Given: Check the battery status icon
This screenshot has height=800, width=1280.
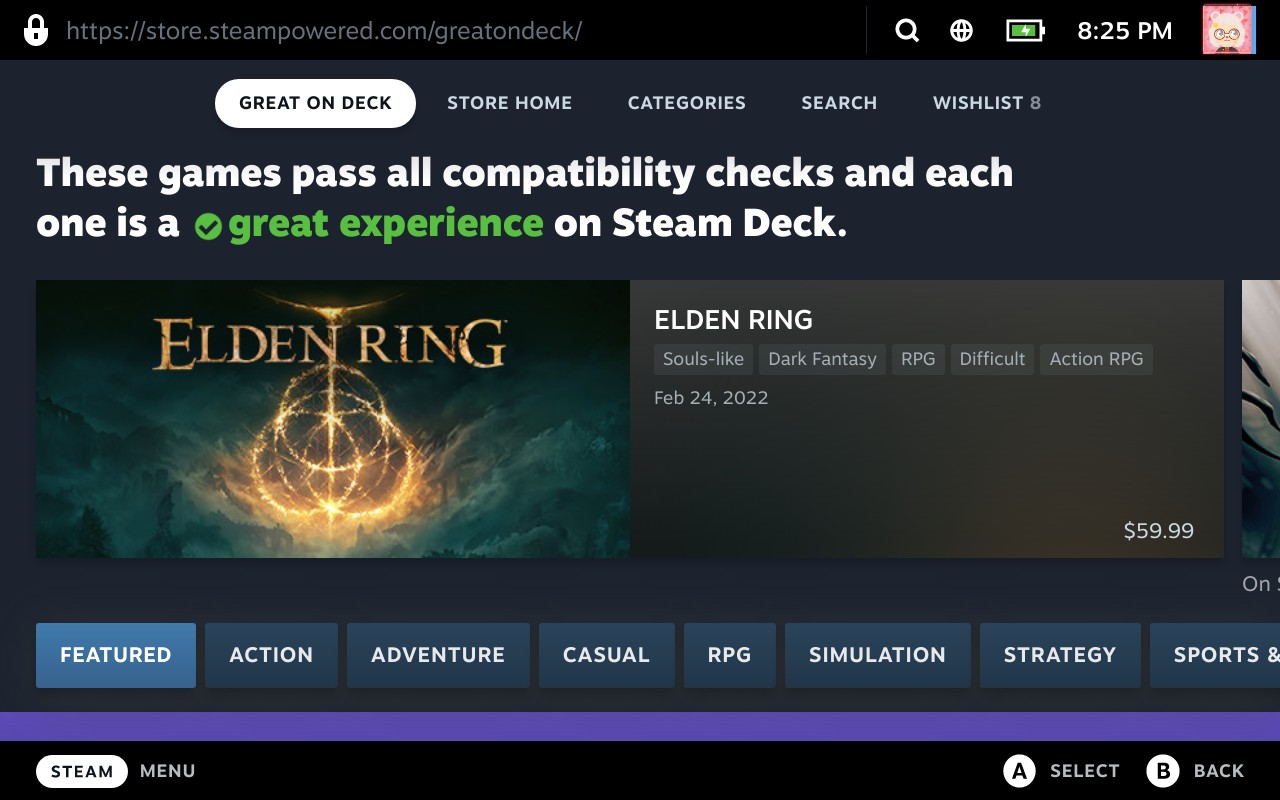Looking at the screenshot, I should pyautogui.click(x=1024, y=31).
